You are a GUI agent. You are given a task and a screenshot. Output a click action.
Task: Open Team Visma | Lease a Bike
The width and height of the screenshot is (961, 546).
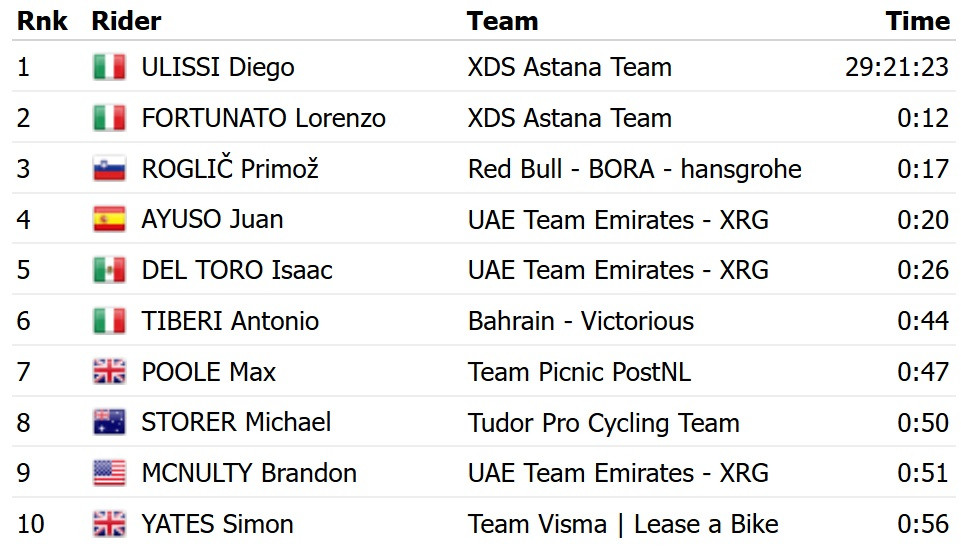tap(623, 525)
